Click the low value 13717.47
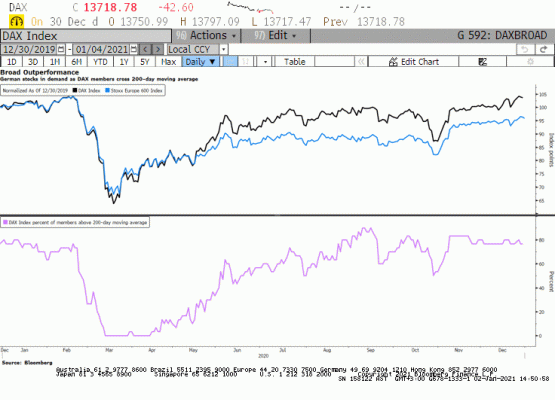555x400 pixels. (287, 22)
